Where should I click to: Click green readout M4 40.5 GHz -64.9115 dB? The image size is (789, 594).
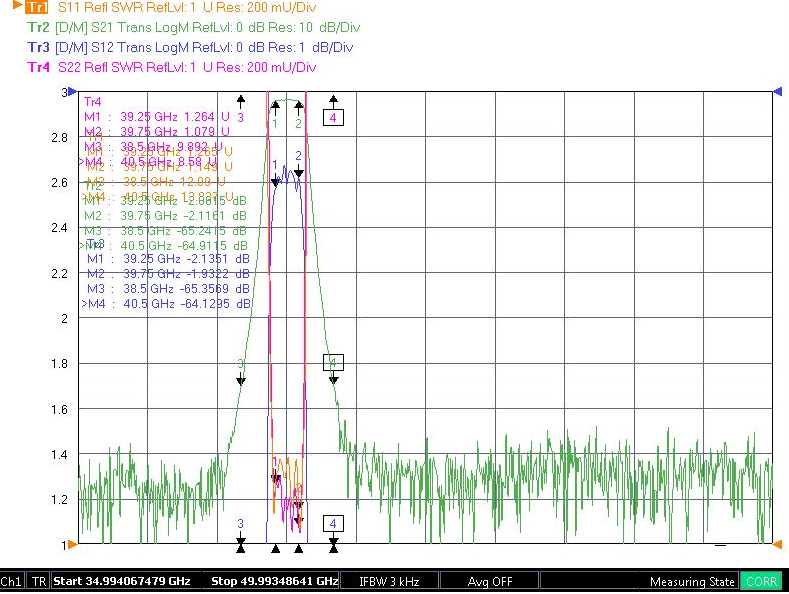[164, 246]
